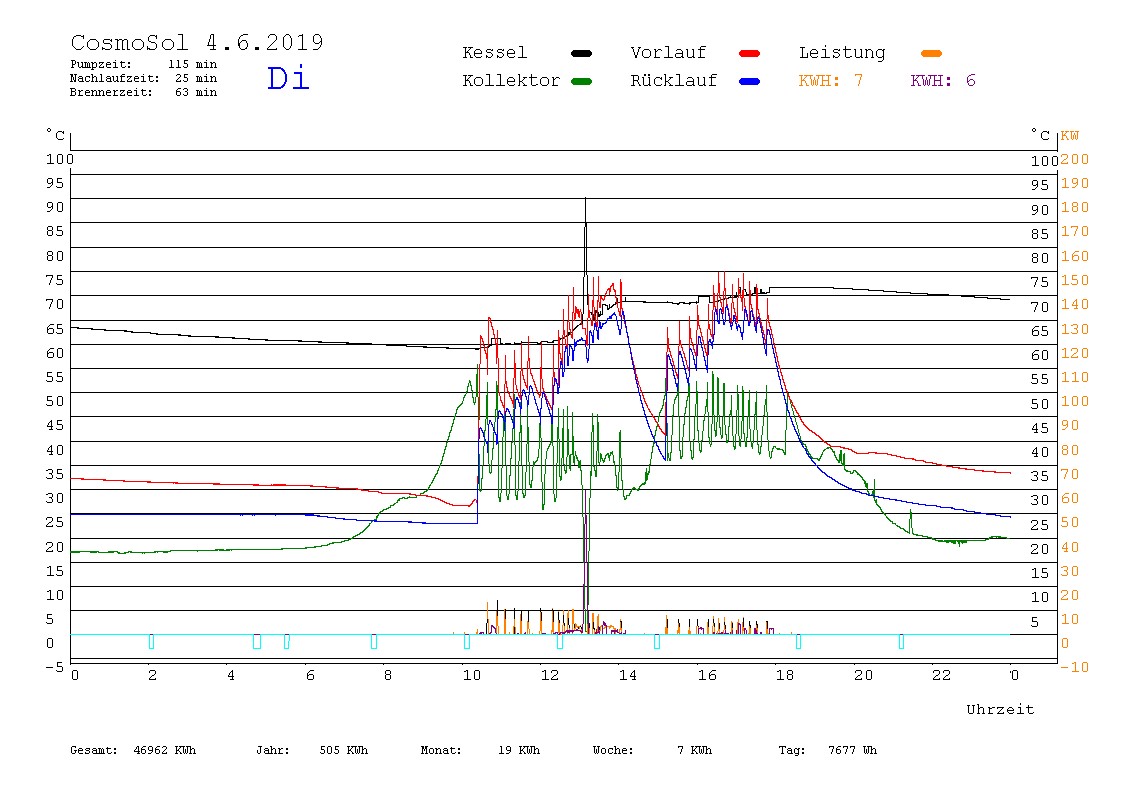Click the black Kessel legend swatch
The height and width of the screenshot is (812, 1148).
click(581, 53)
